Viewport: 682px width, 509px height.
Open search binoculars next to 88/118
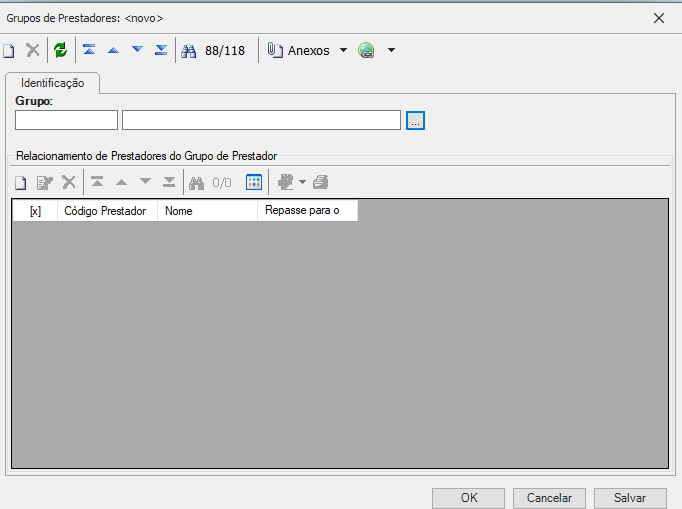pos(189,51)
